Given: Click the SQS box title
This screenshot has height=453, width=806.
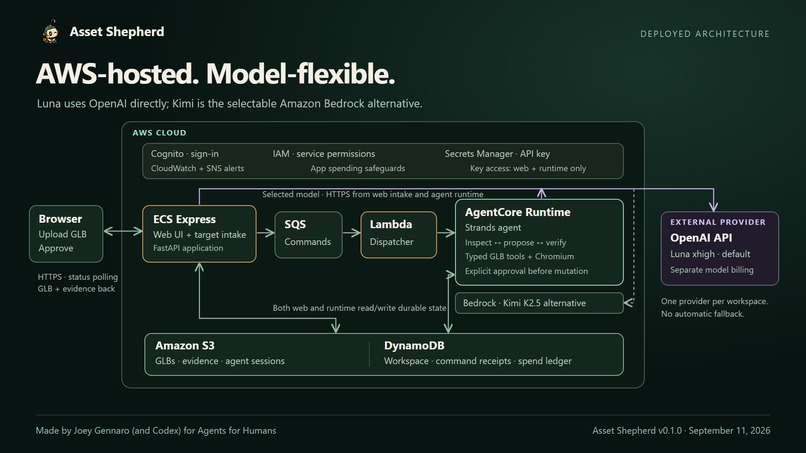Looking at the screenshot, I should [x=295, y=225].
